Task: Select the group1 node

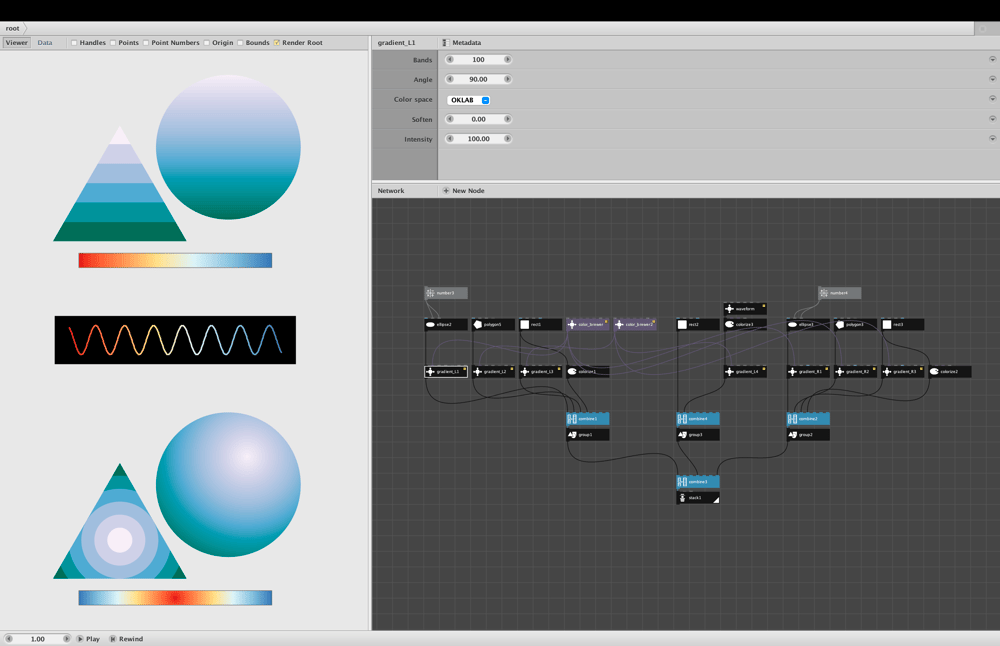Action: 587,435
